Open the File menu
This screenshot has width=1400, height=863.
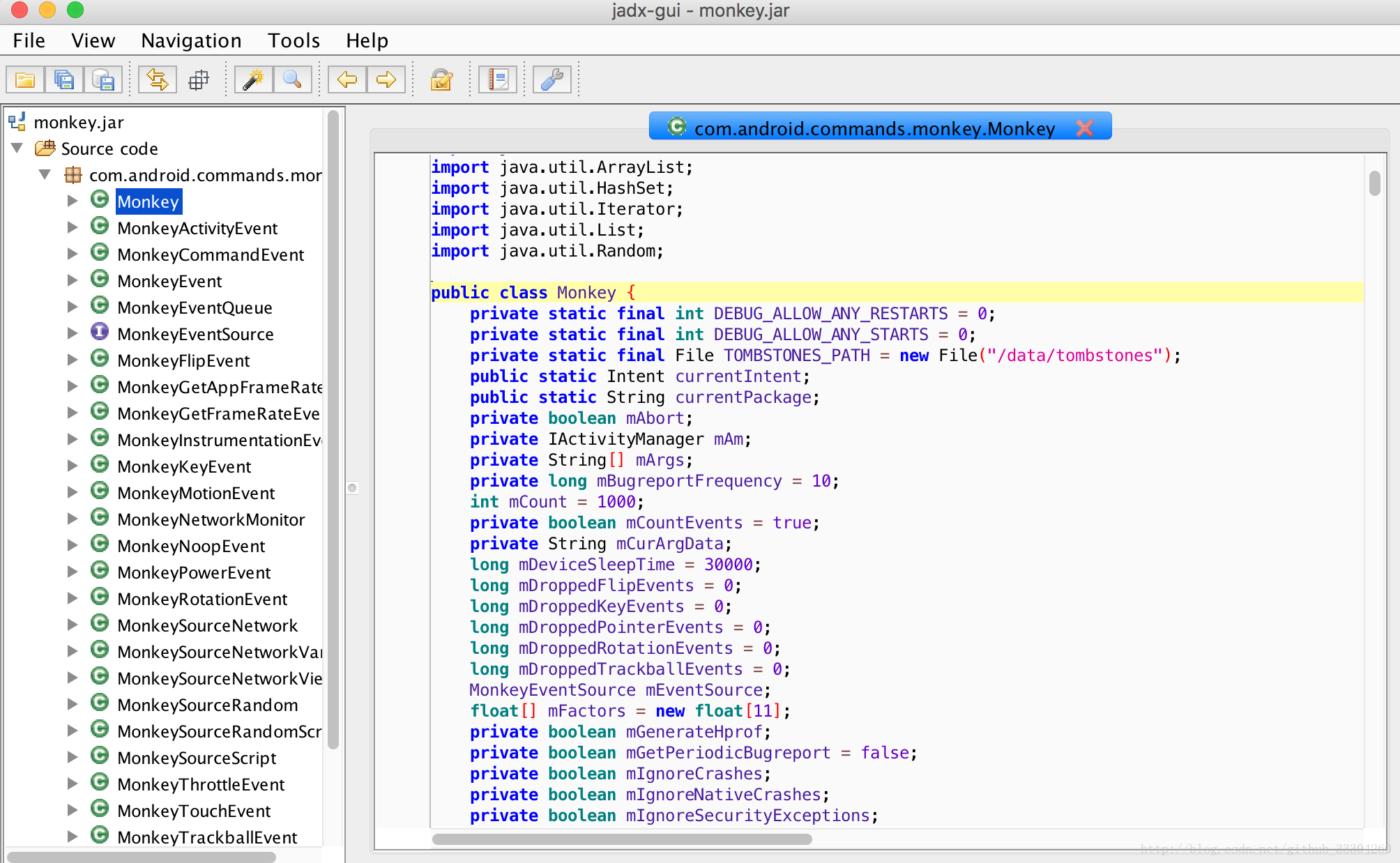29,40
